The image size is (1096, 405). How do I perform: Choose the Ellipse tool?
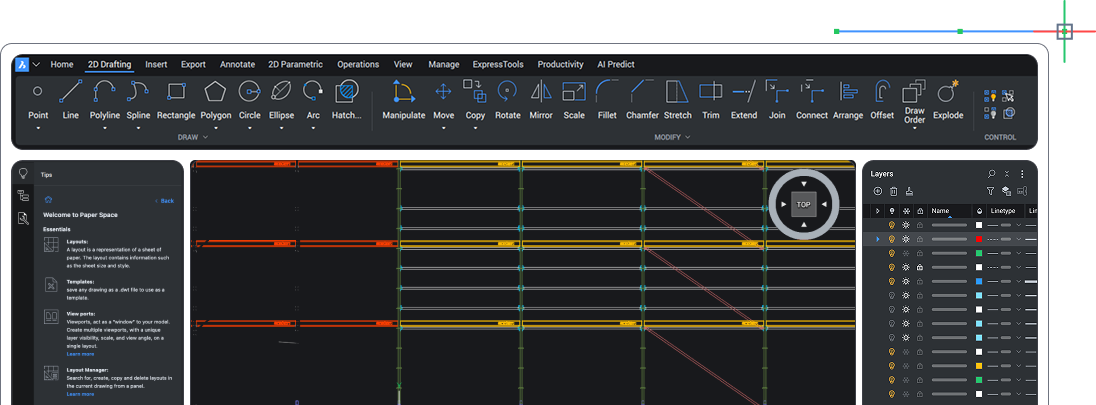(x=281, y=91)
